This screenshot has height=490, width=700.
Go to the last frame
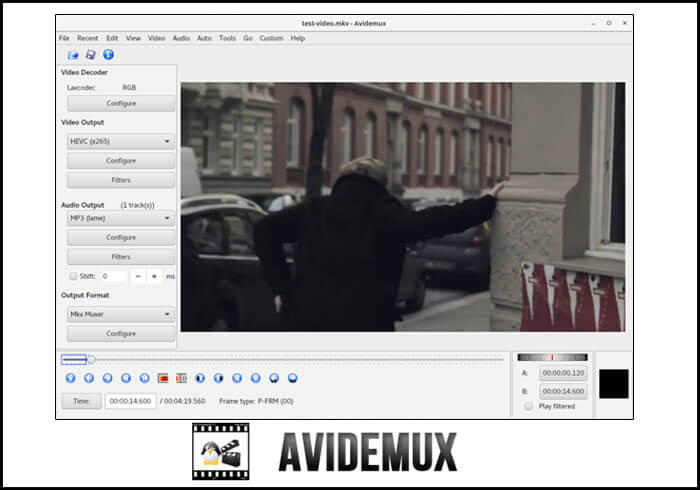(x=255, y=378)
